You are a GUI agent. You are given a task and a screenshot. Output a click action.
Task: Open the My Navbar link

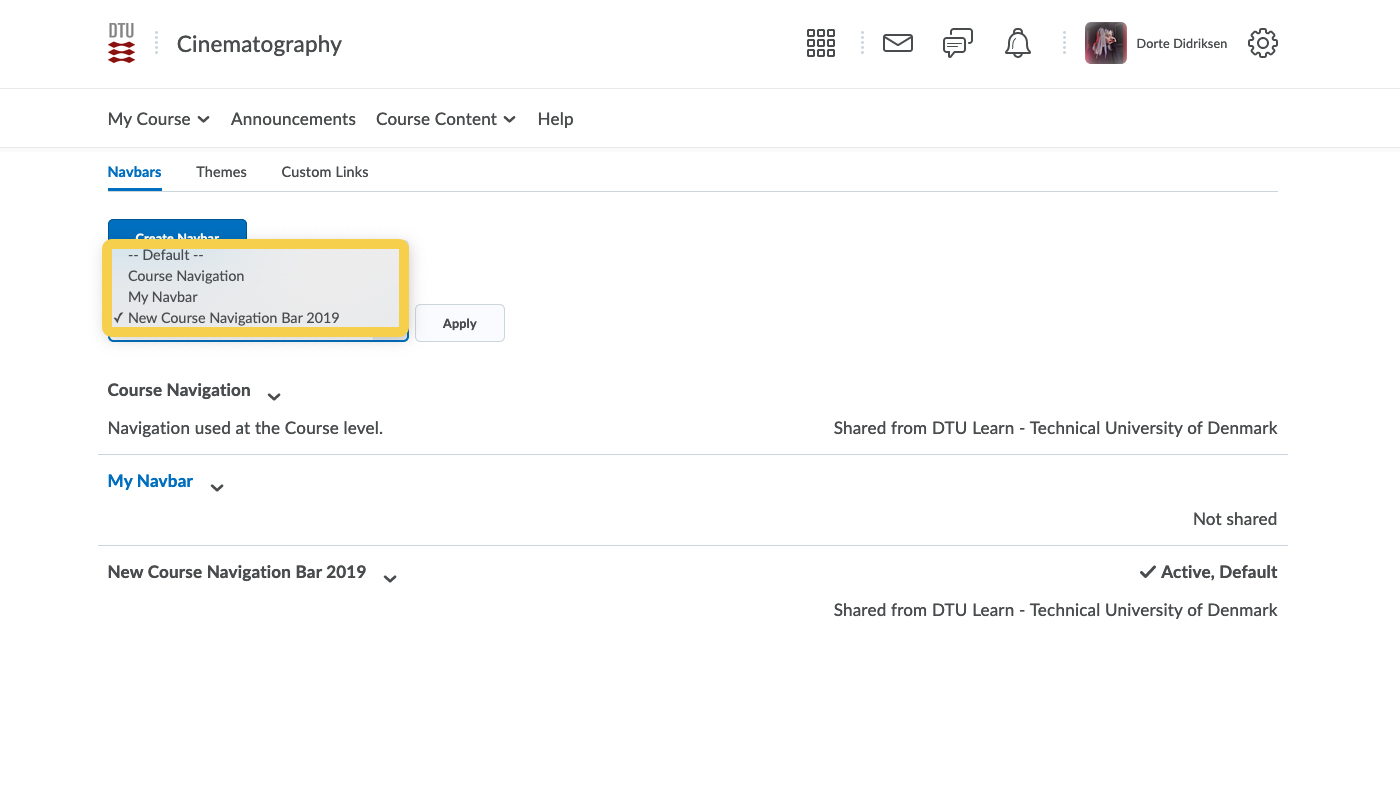pyautogui.click(x=150, y=481)
